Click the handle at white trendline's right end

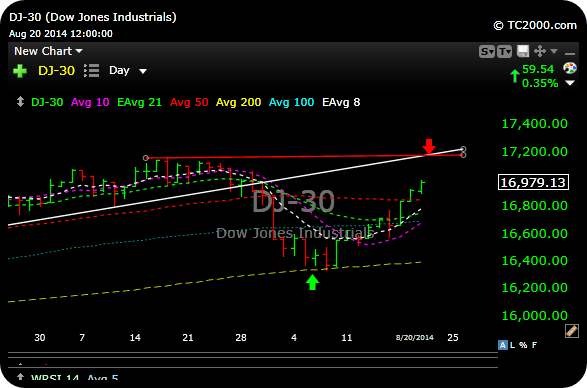(x=463, y=149)
